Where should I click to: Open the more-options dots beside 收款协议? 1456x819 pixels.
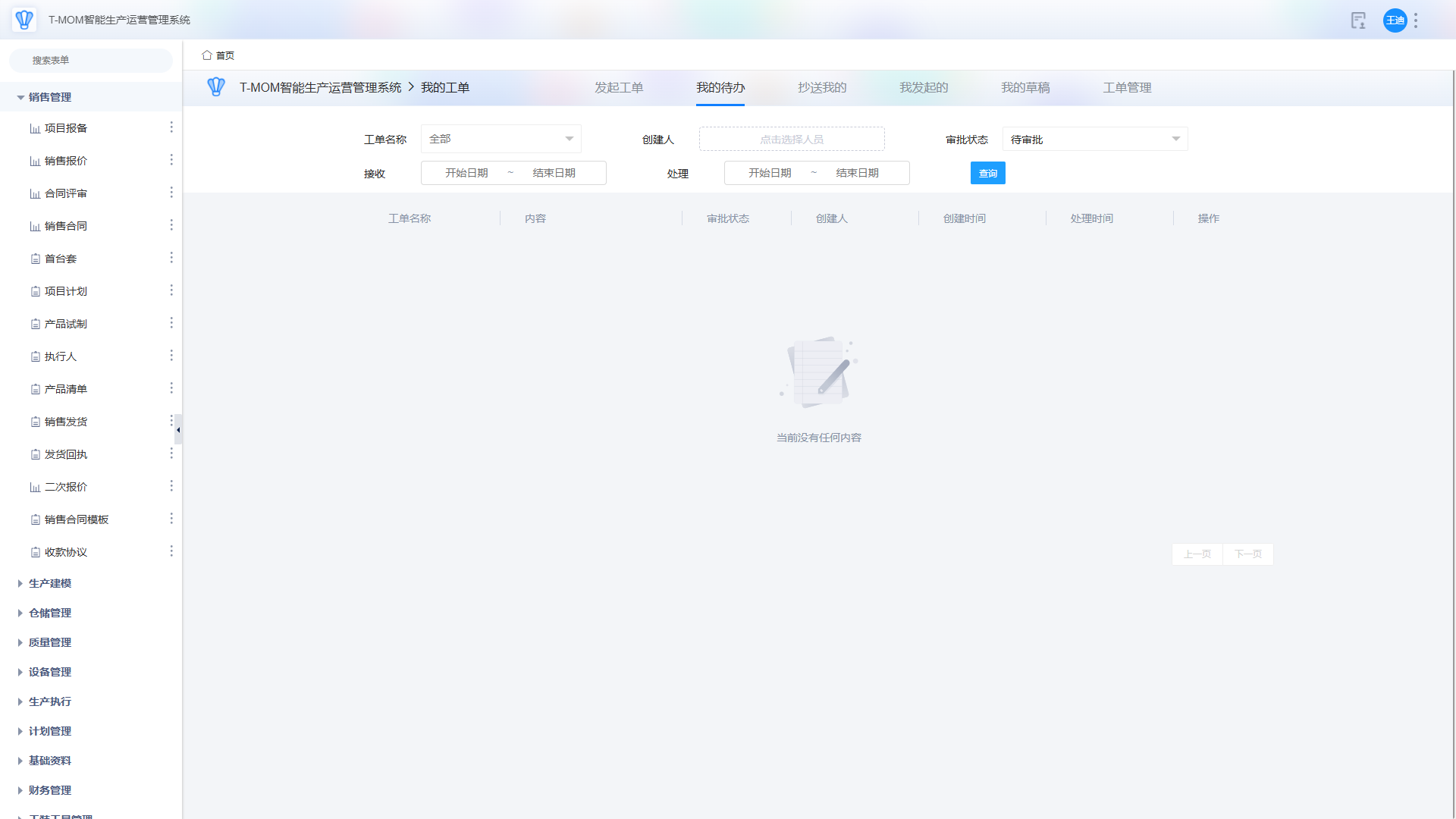171,551
